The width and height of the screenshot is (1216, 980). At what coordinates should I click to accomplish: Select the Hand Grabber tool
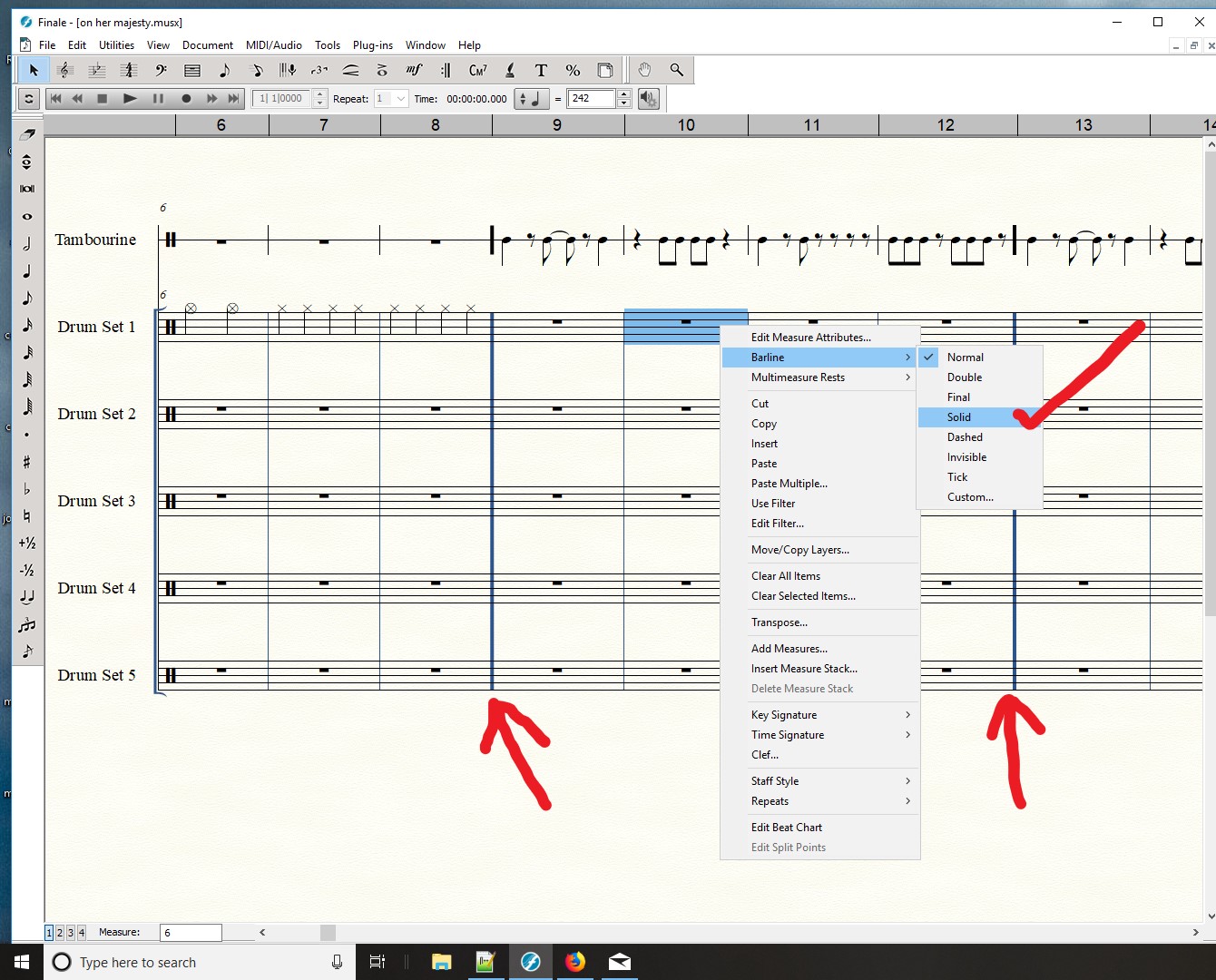point(644,70)
